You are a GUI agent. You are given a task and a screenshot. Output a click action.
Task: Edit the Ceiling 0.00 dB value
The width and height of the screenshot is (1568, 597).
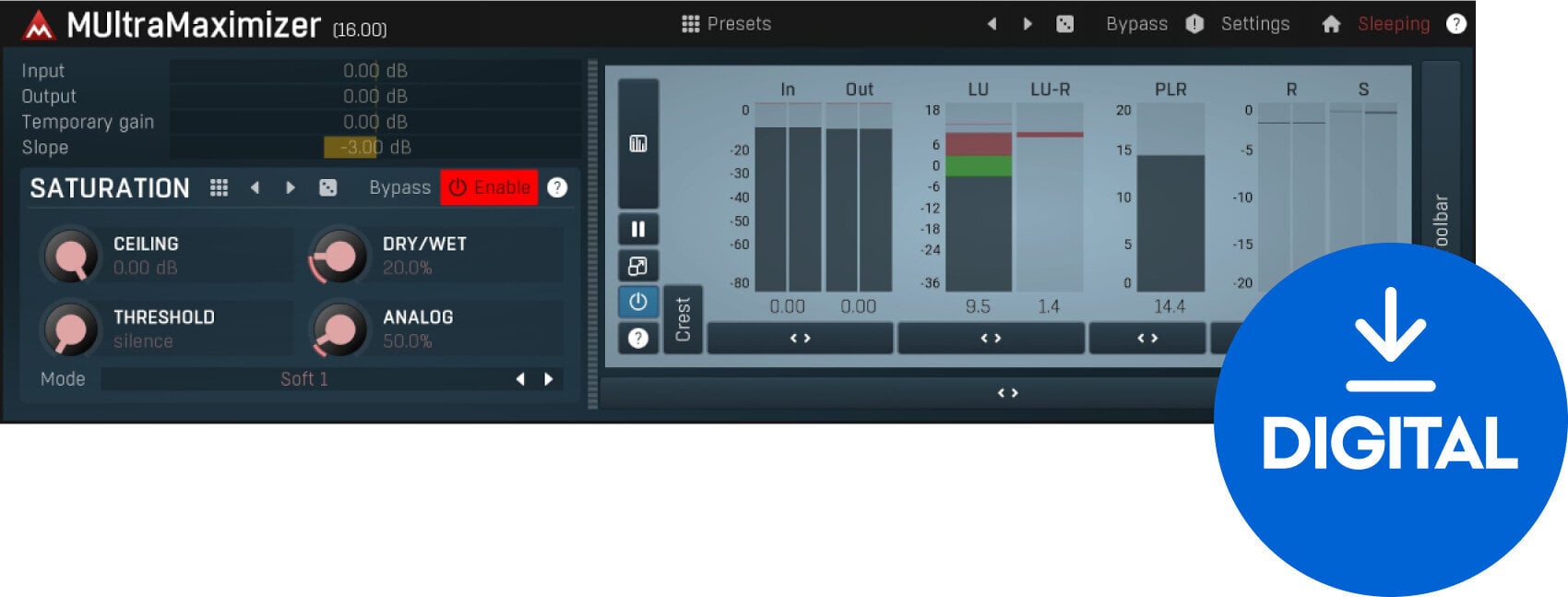coord(145,268)
